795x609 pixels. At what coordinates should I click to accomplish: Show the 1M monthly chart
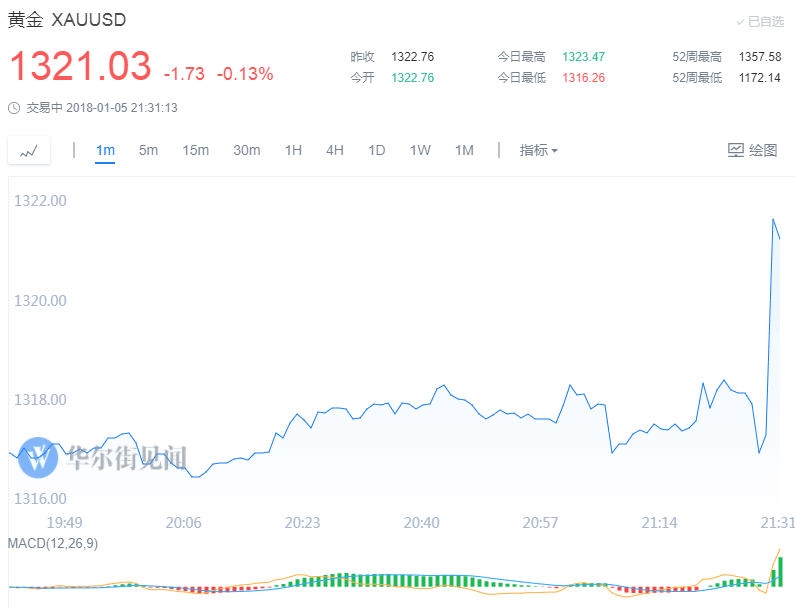click(464, 151)
